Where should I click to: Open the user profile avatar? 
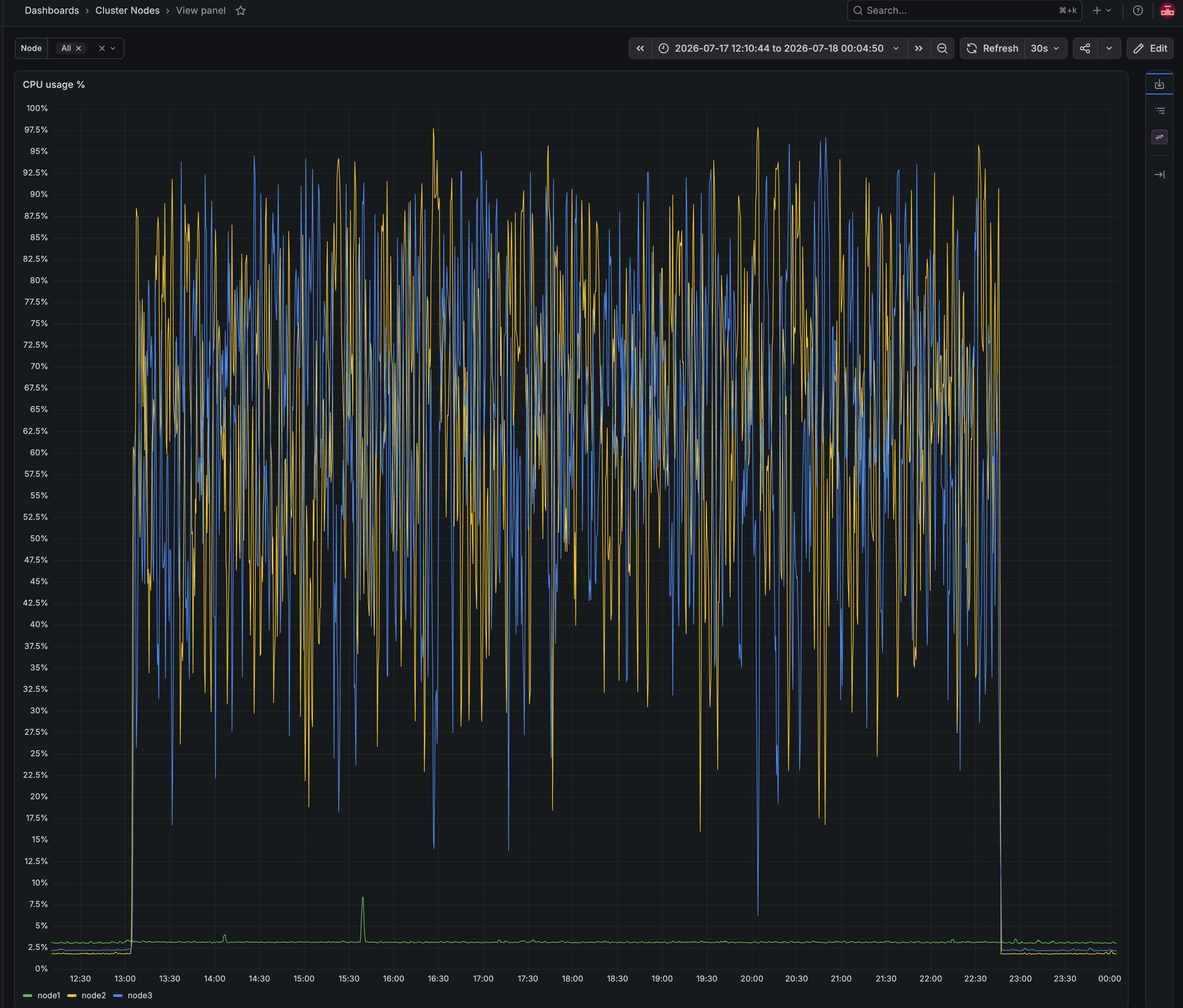1167,10
